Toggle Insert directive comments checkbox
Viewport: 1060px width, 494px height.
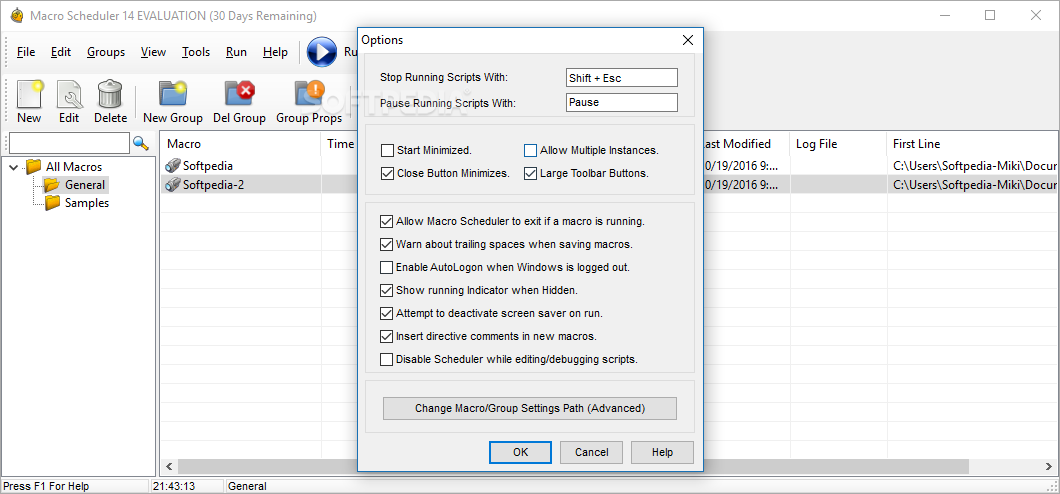click(x=387, y=336)
